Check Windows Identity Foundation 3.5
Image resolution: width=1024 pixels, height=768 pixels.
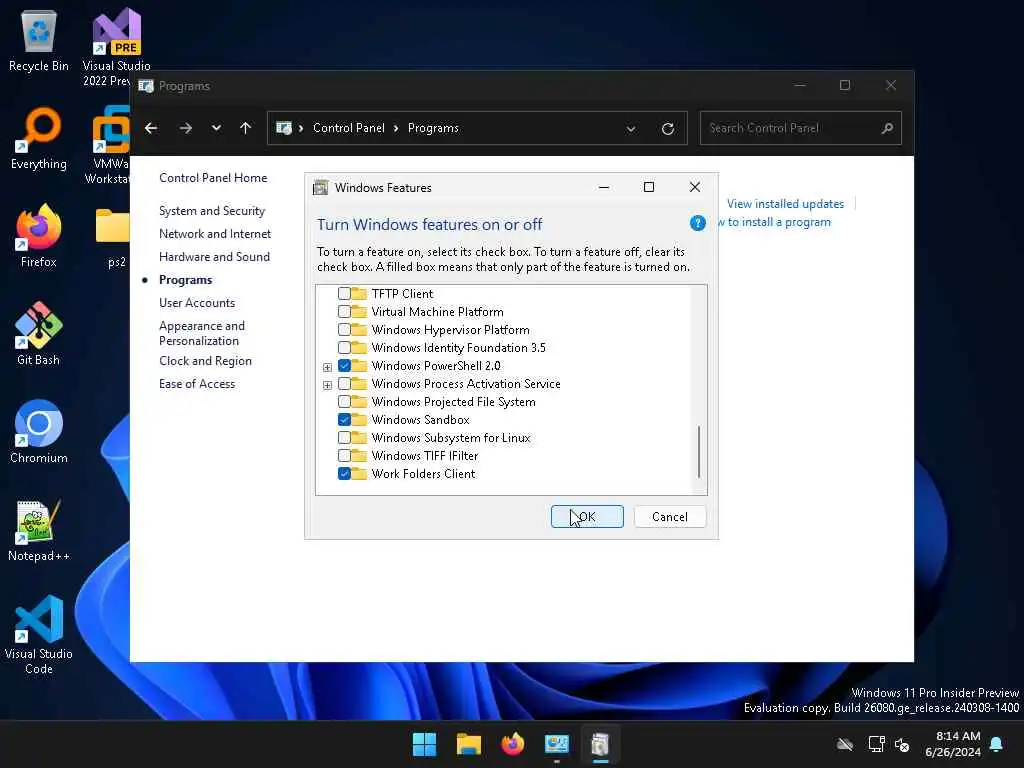(344, 347)
